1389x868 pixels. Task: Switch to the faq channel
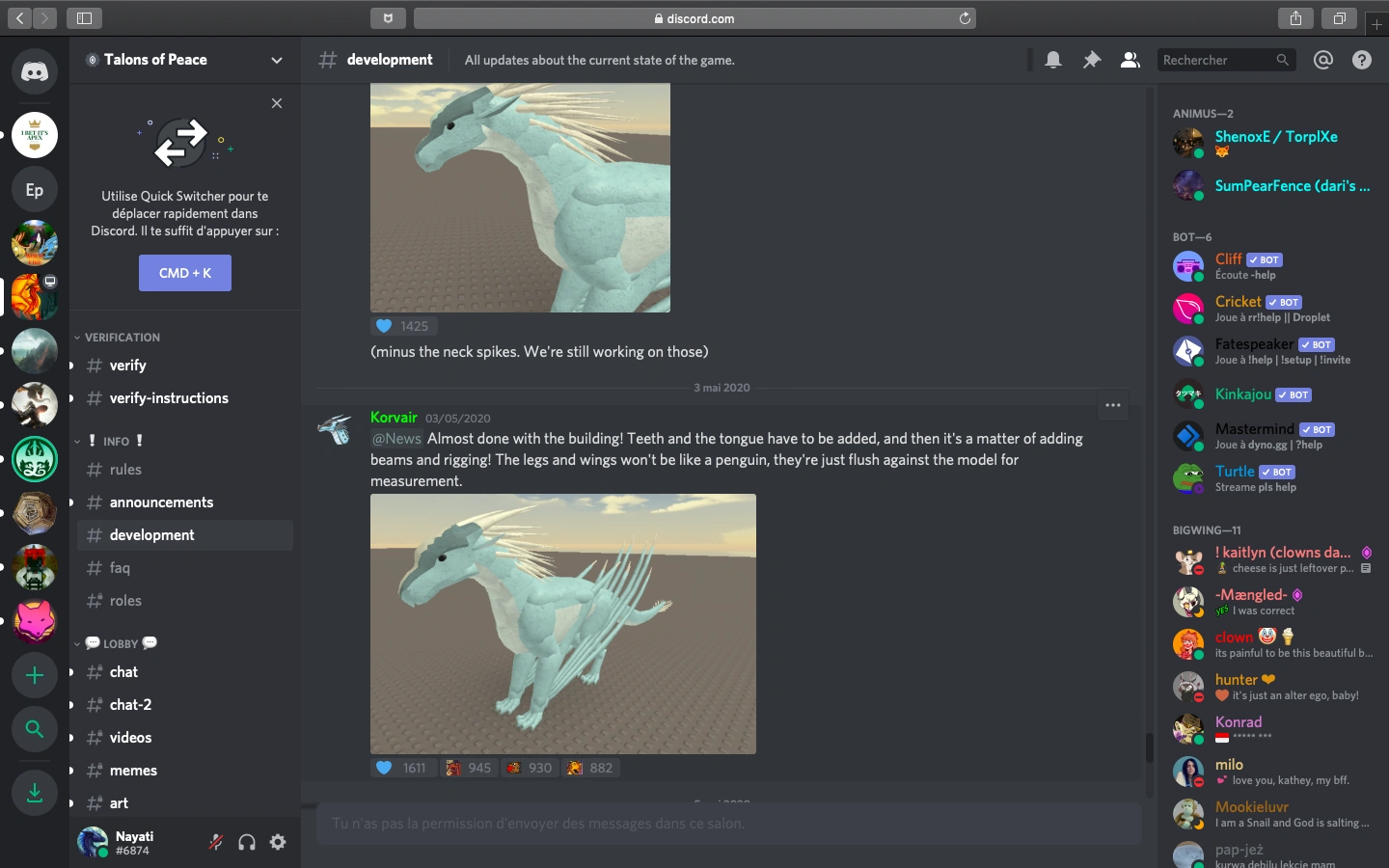click(x=120, y=568)
